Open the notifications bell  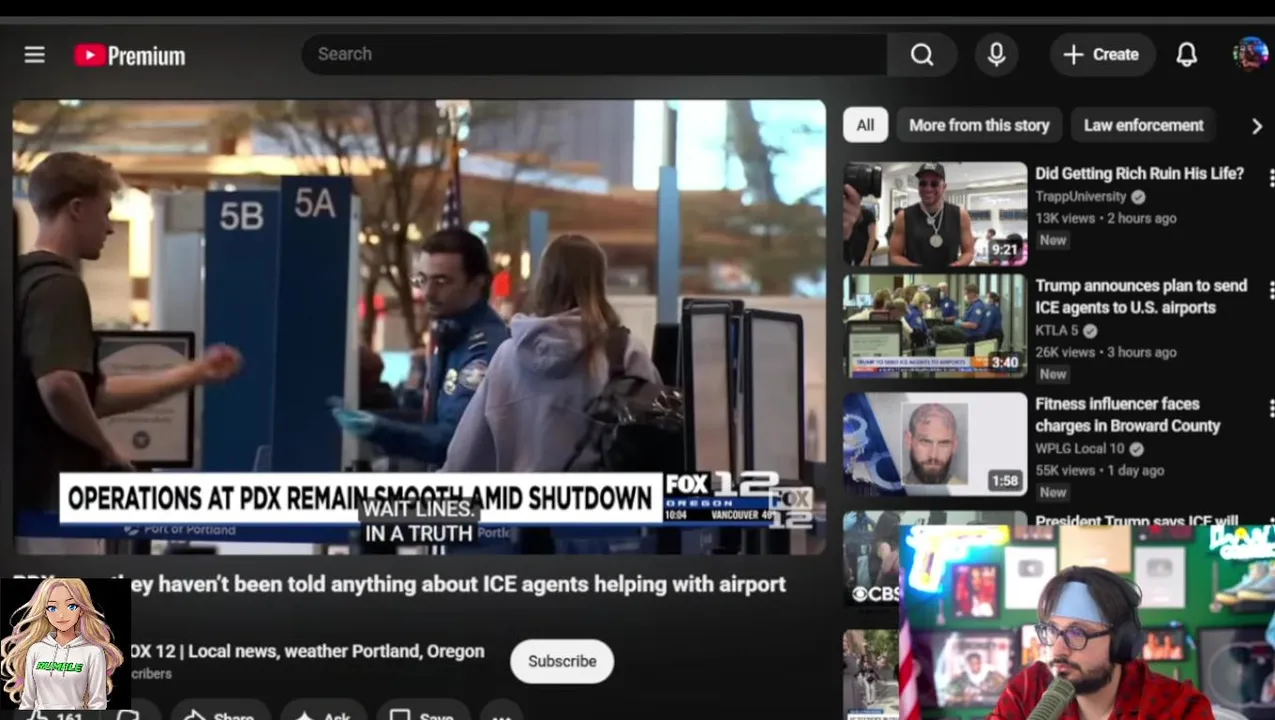click(1186, 55)
